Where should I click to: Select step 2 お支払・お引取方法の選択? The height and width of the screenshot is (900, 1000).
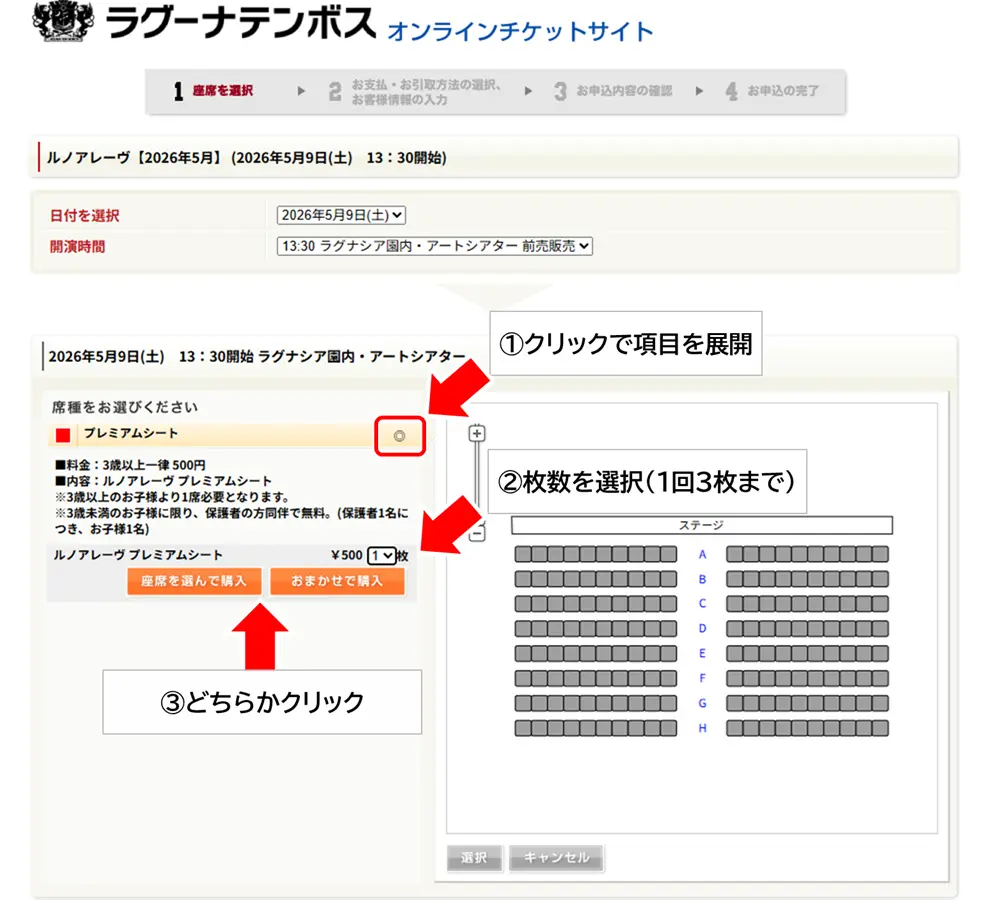[x=415, y=92]
